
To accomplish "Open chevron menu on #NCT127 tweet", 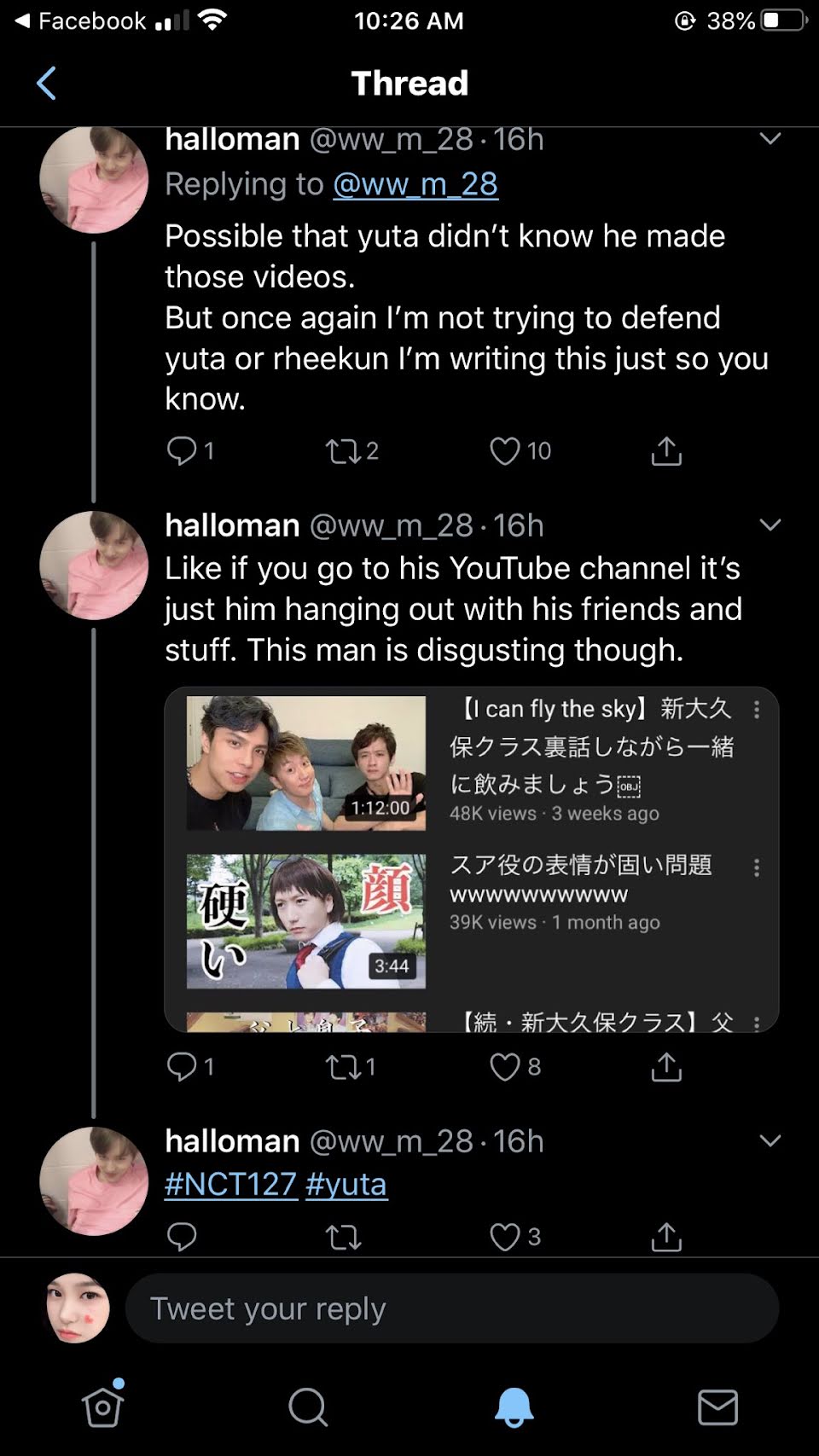I will pyautogui.click(x=770, y=1141).
